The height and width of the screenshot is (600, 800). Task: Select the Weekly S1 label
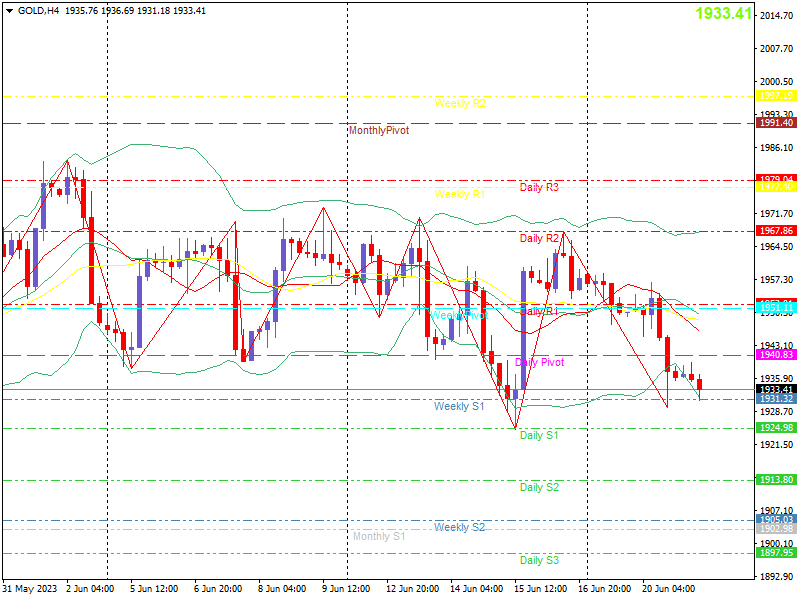459,407
